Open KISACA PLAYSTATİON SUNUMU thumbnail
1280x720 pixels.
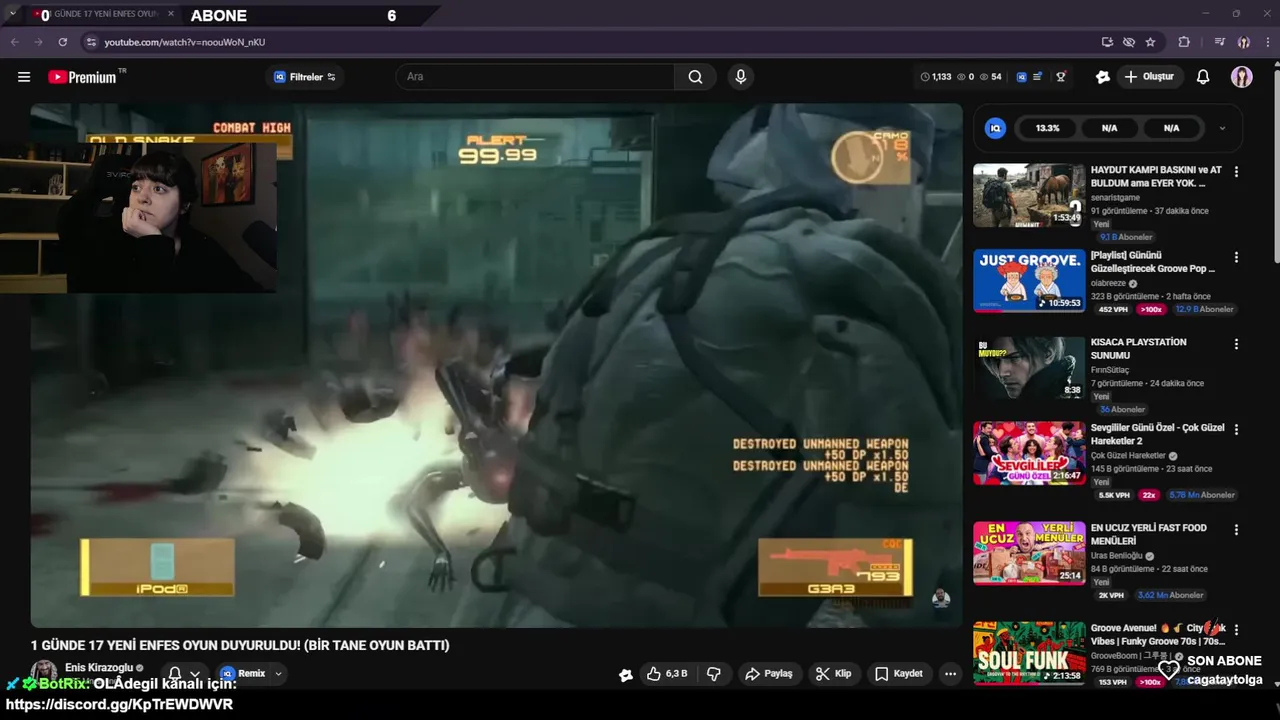click(1029, 367)
